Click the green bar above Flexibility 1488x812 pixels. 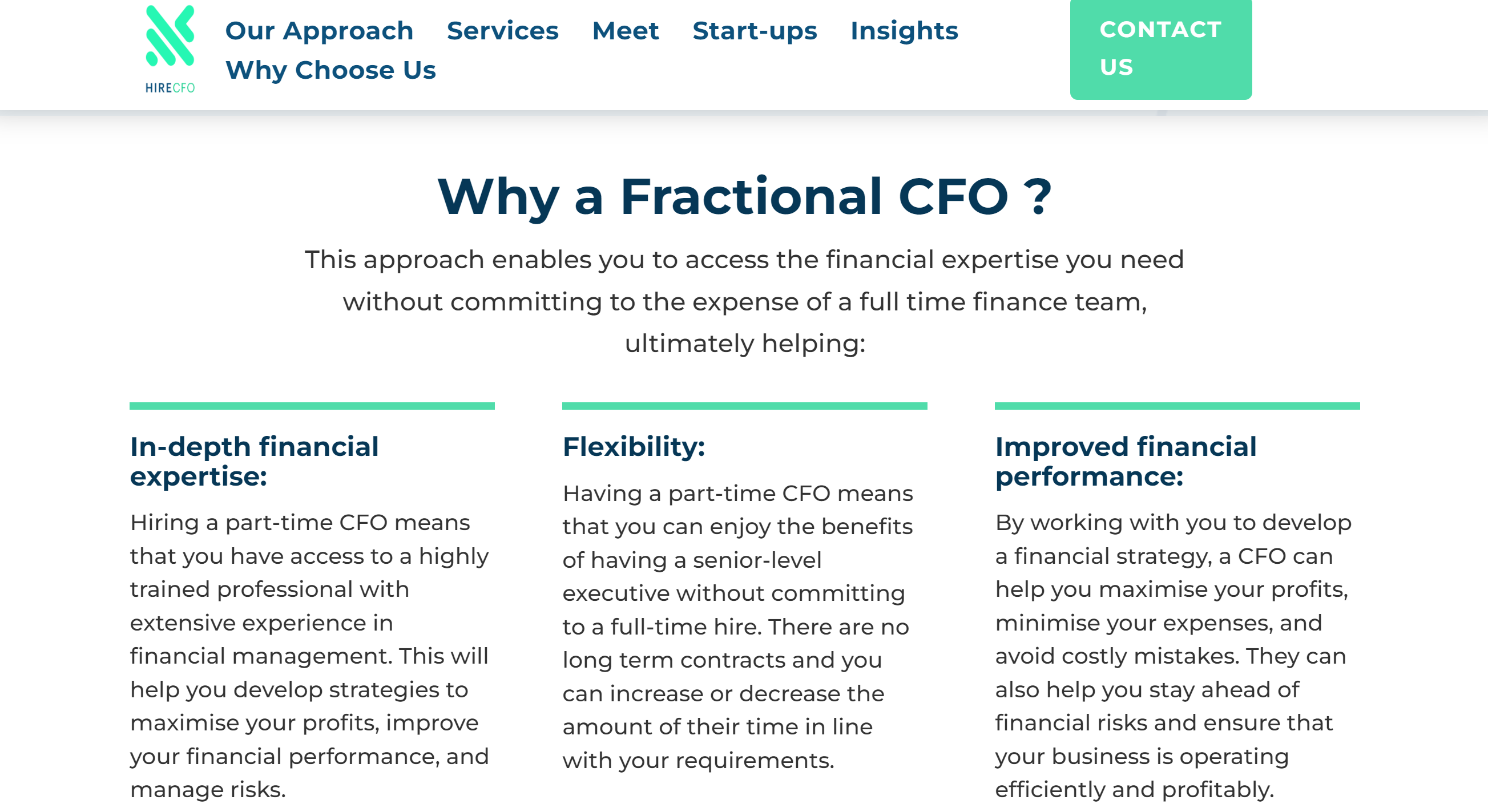click(x=744, y=406)
